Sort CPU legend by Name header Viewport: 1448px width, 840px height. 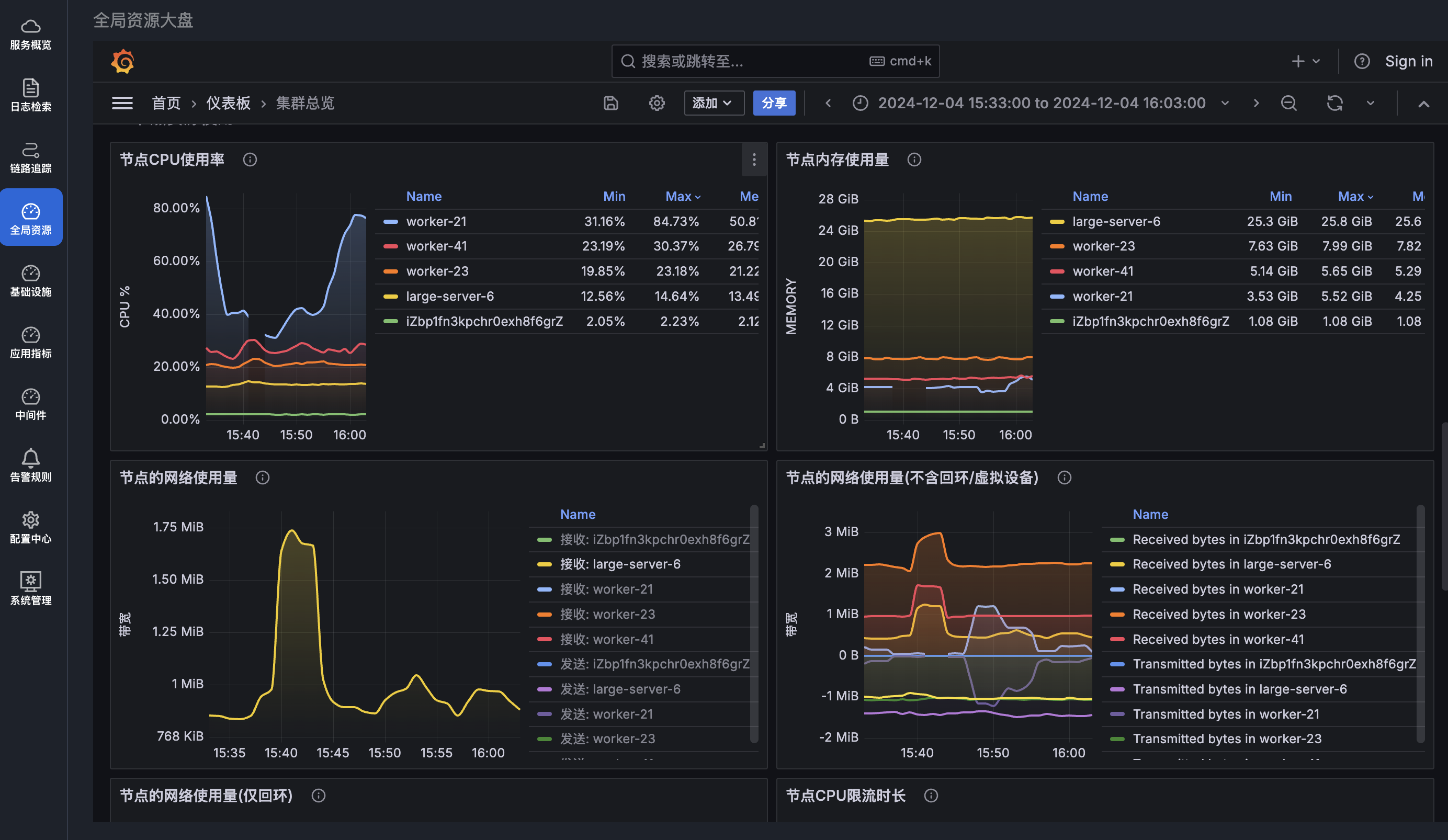point(424,197)
